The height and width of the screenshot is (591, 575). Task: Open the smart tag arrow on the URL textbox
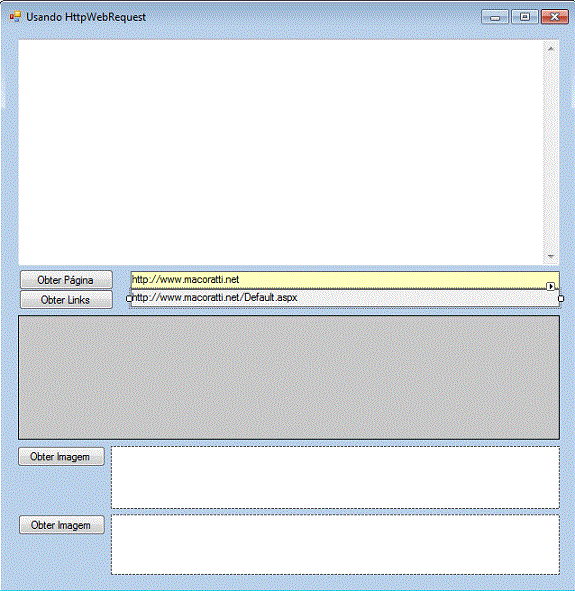tap(551, 286)
